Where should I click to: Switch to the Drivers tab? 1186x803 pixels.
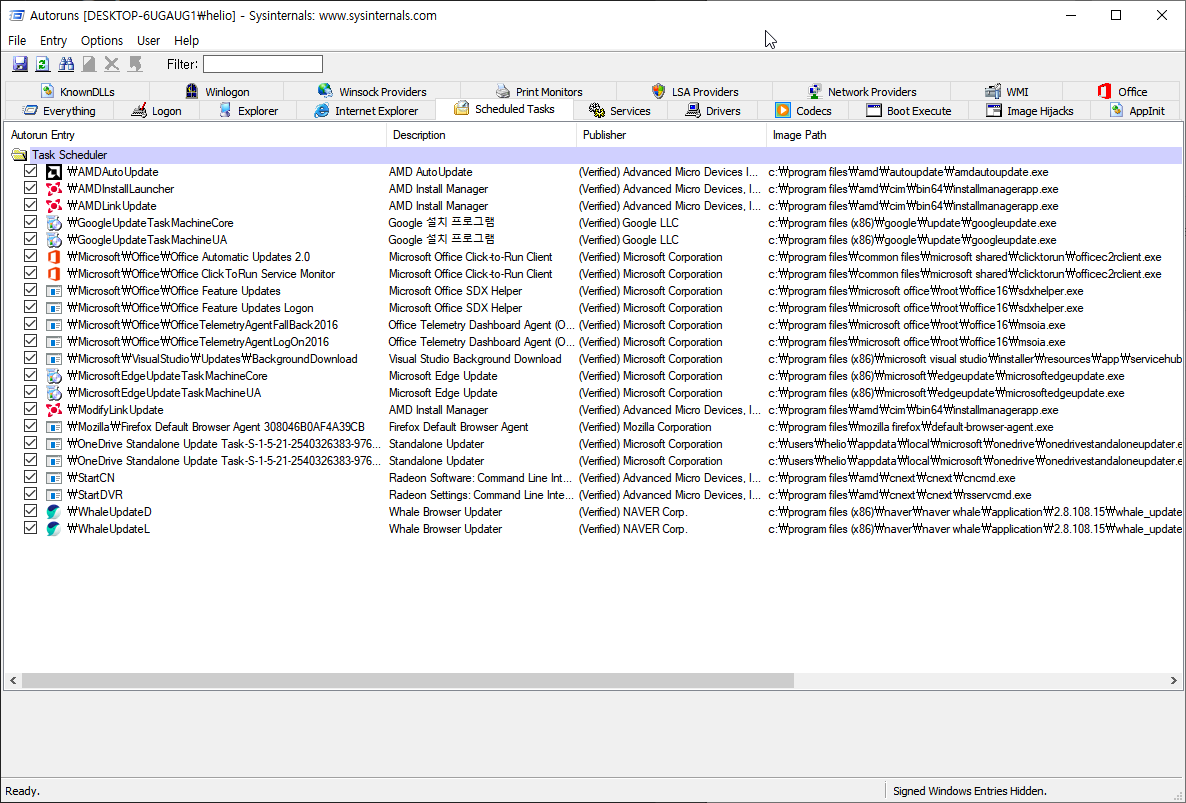tap(713, 110)
